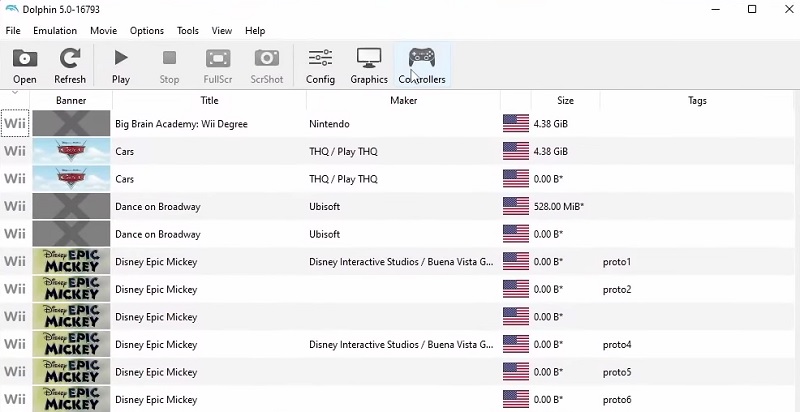Open the Graphics settings icon
This screenshot has width=800, height=412.
point(369,66)
